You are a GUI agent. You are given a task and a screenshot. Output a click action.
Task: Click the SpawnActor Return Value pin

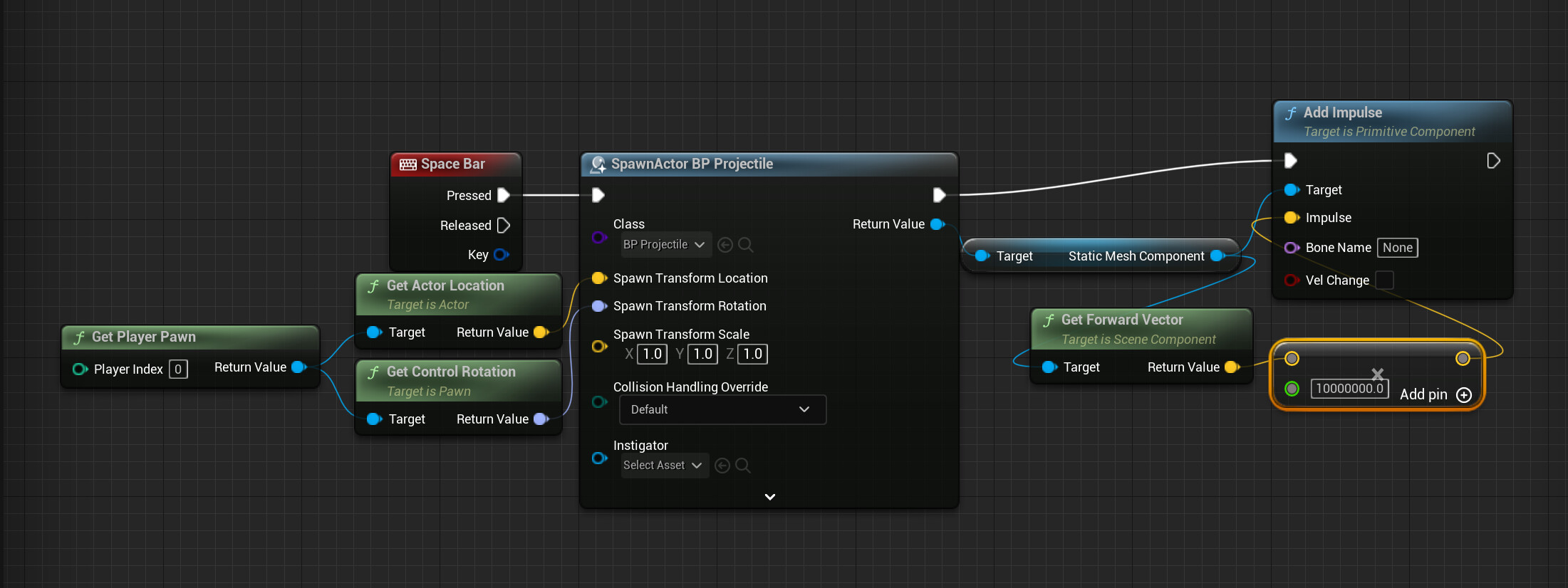[x=938, y=224]
